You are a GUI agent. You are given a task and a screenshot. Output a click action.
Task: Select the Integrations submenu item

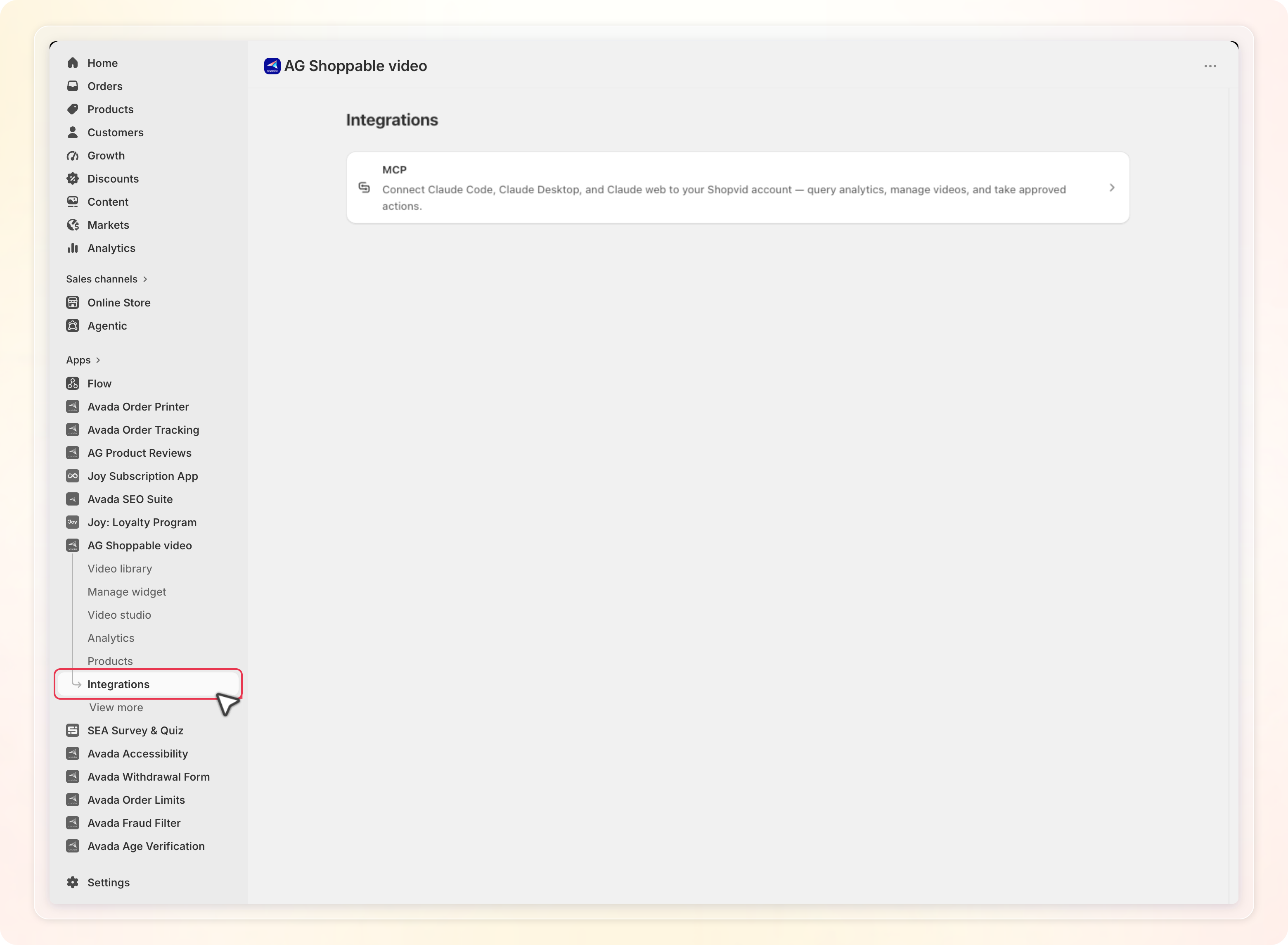click(148, 684)
